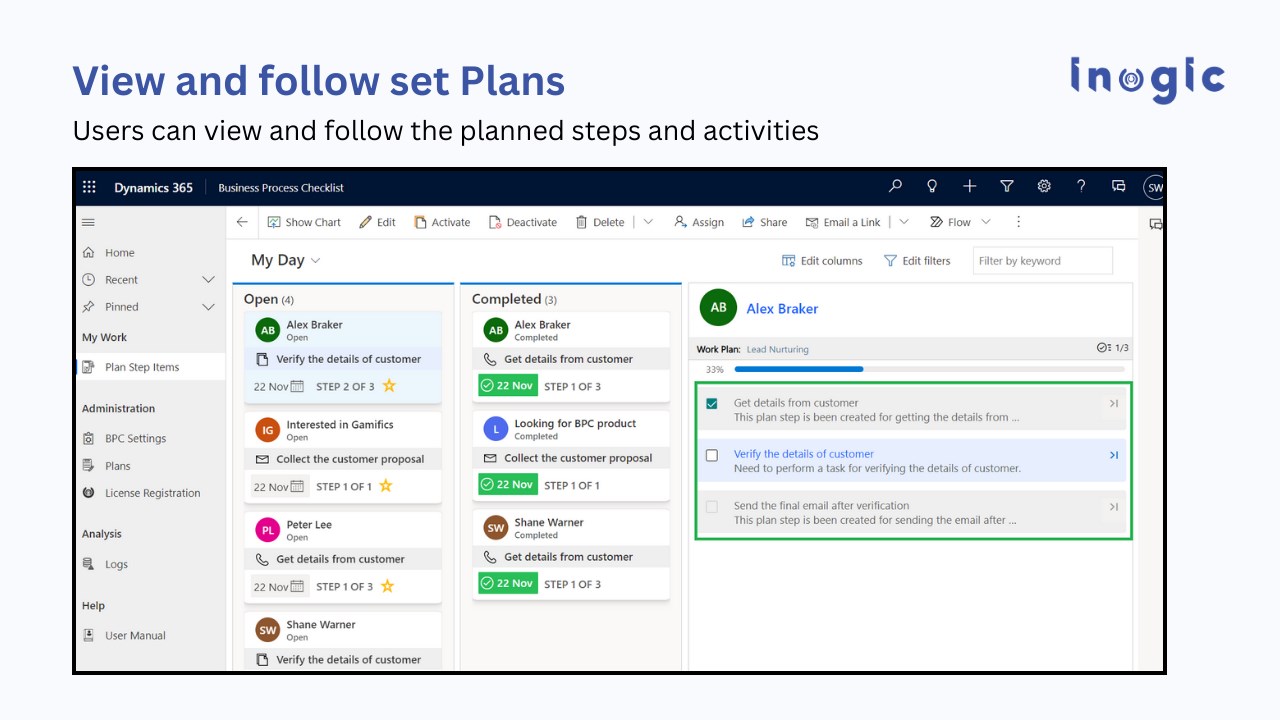Image resolution: width=1280 pixels, height=720 pixels.
Task: Open the lightbulb assistant icon
Action: pyautogui.click(x=932, y=186)
